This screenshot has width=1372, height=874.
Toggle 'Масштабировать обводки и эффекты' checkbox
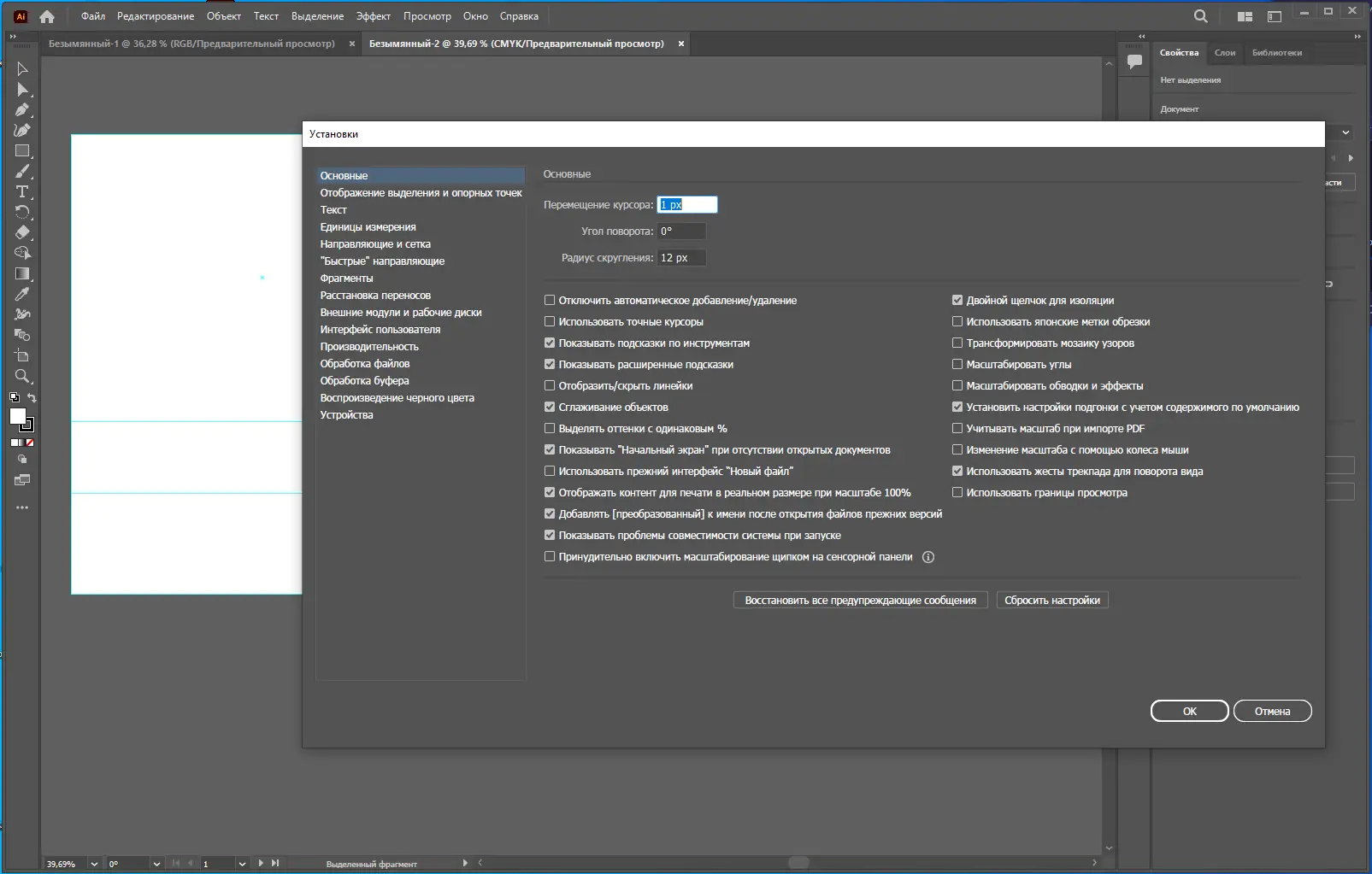point(957,386)
